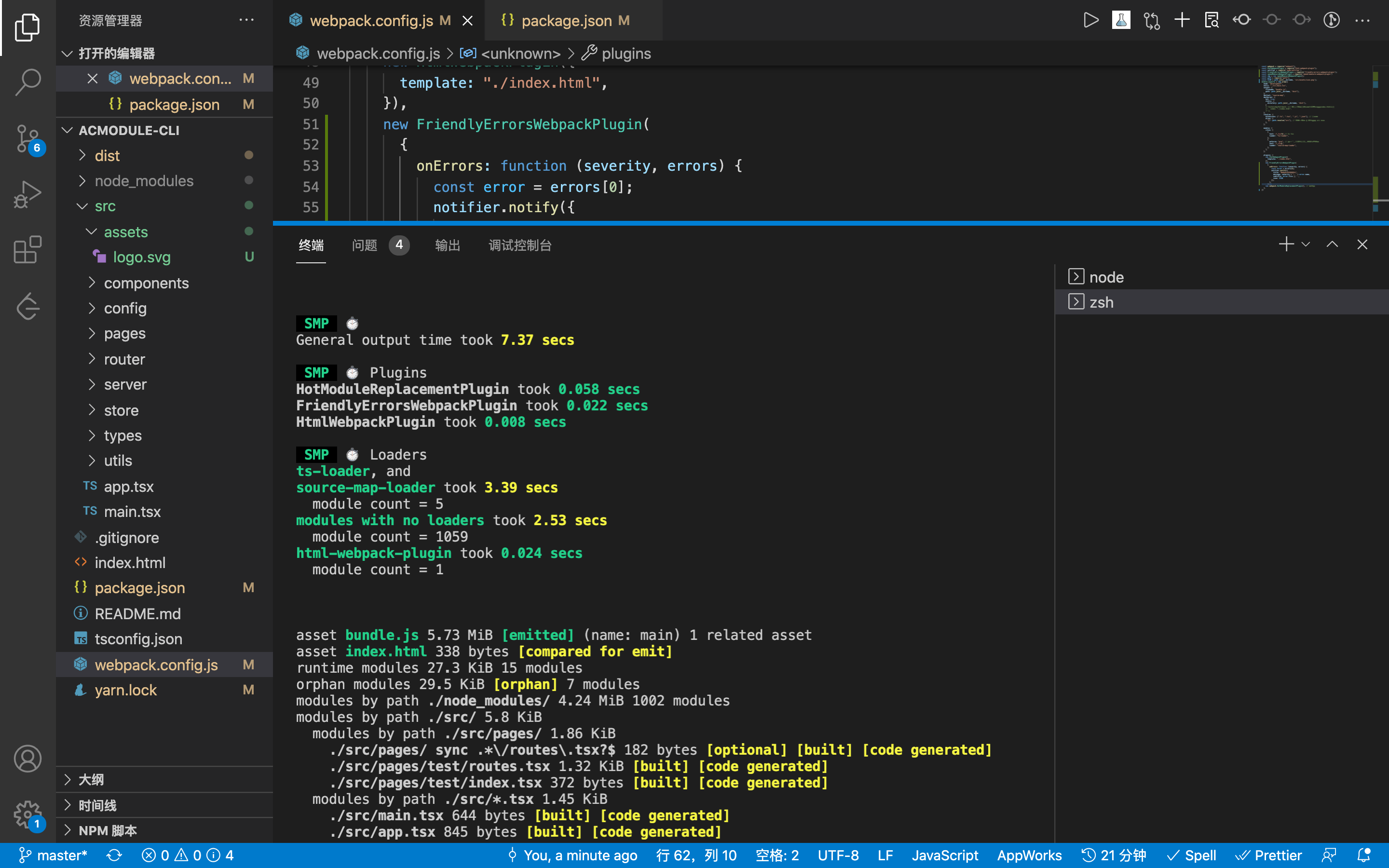This screenshot has width=1389, height=868.
Task: Open the notifications bell in status bar
Action: (x=1364, y=855)
